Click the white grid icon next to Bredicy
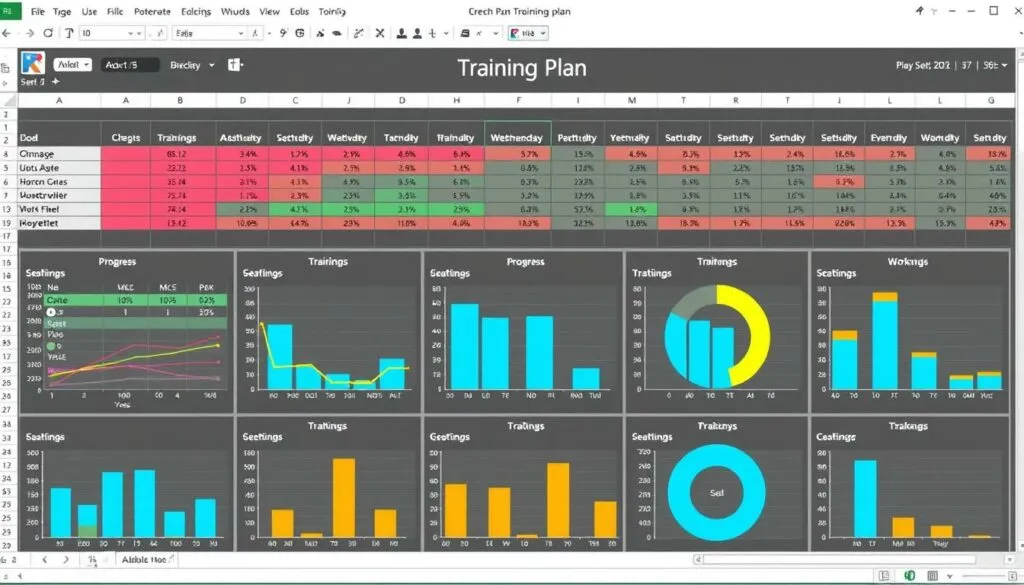 [236, 65]
